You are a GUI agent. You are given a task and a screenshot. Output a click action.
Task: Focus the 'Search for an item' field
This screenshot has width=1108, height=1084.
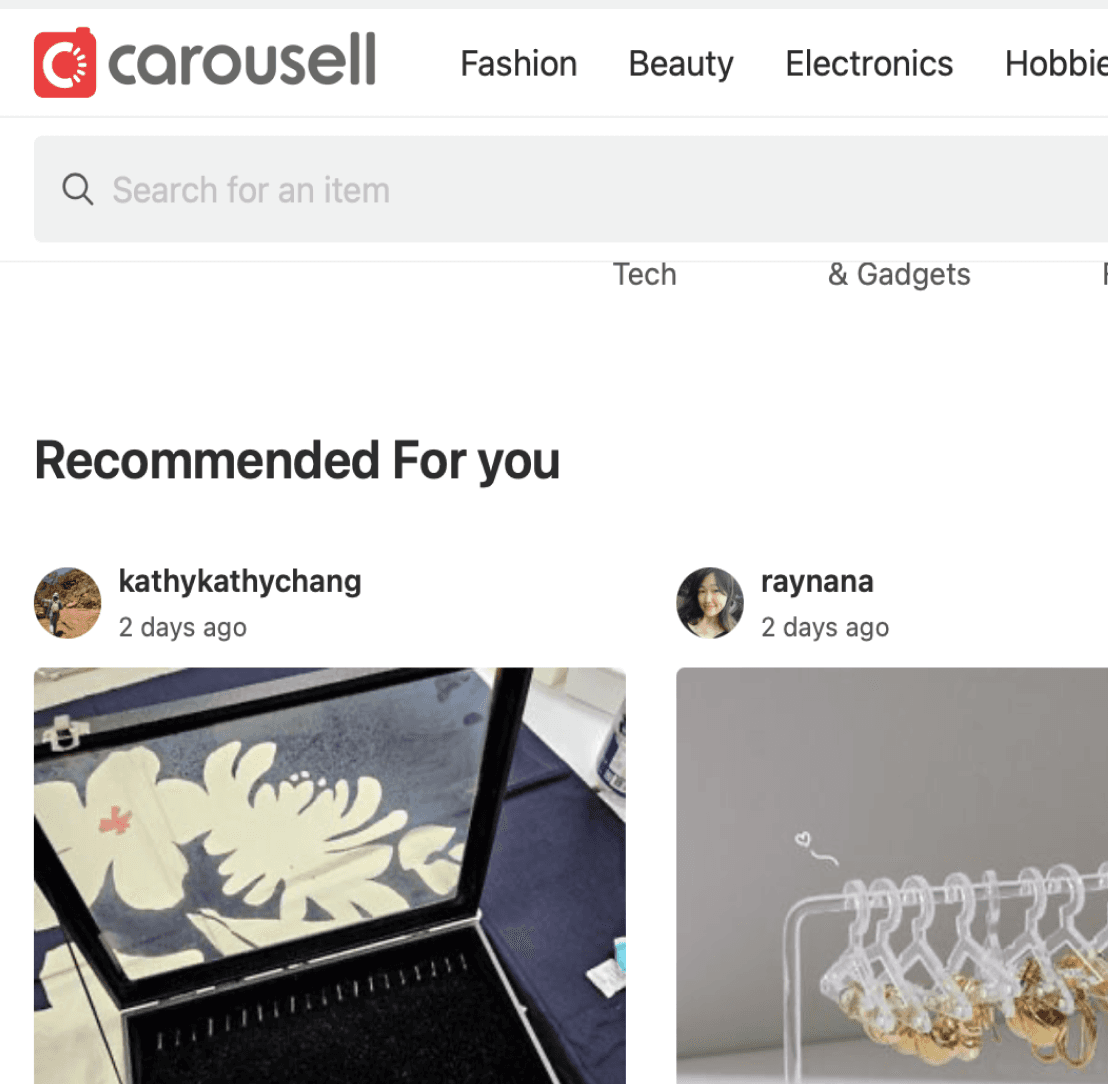[571, 189]
